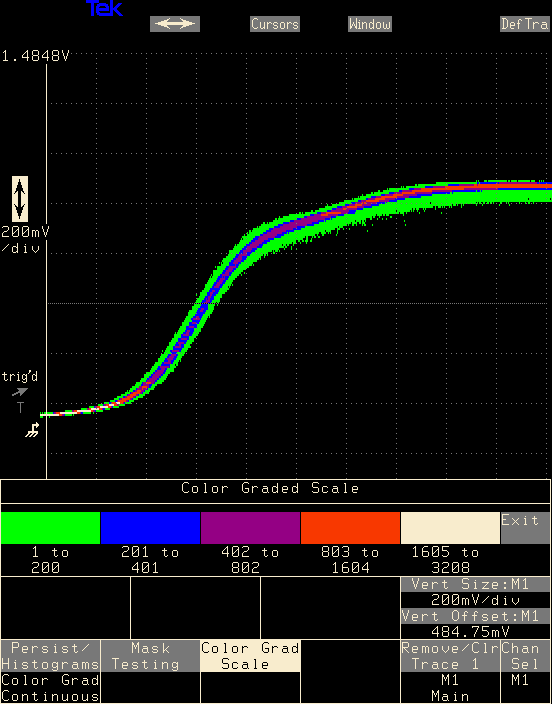This screenshot has width=552, height=704.
Task: Select the cream 1605 to 3208 swatch
Action: [450, 528]
